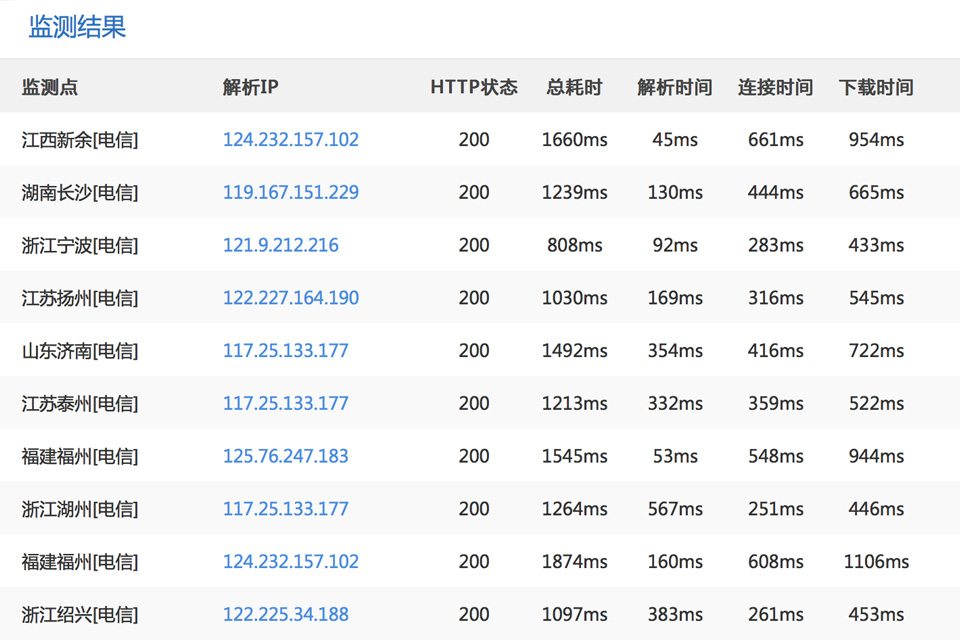Click the IP link in 江苏泰州 row
This screenshot has height=640, width=960.
[285, 403]
